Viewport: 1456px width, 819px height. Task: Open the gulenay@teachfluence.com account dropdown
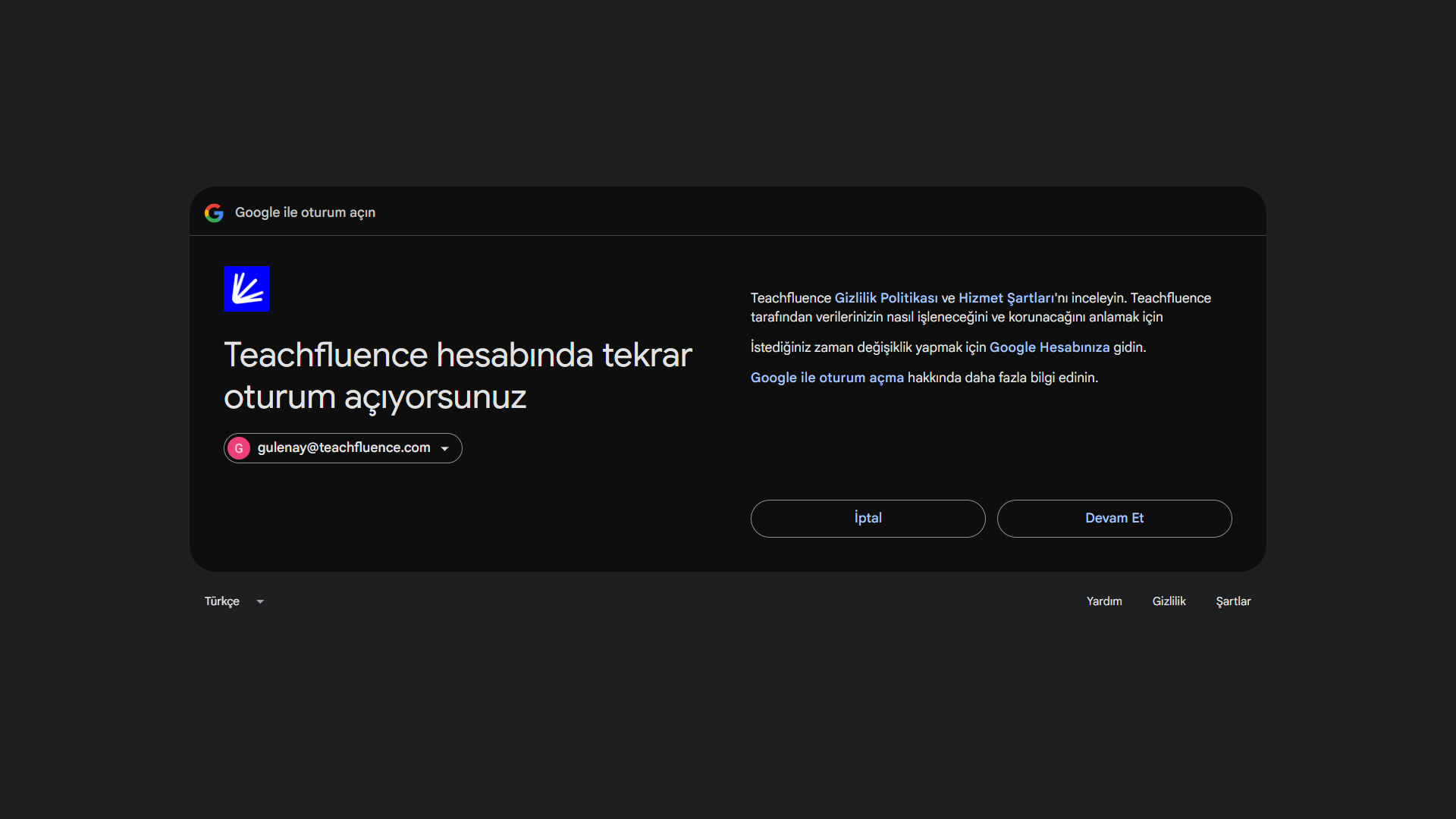343,448
